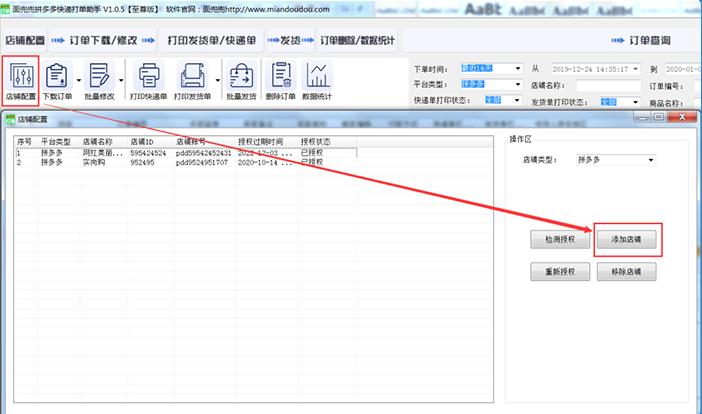Expand the 下载订单 dropdown arrow
This screenshot has width=702, height=414.
[78, 81]
